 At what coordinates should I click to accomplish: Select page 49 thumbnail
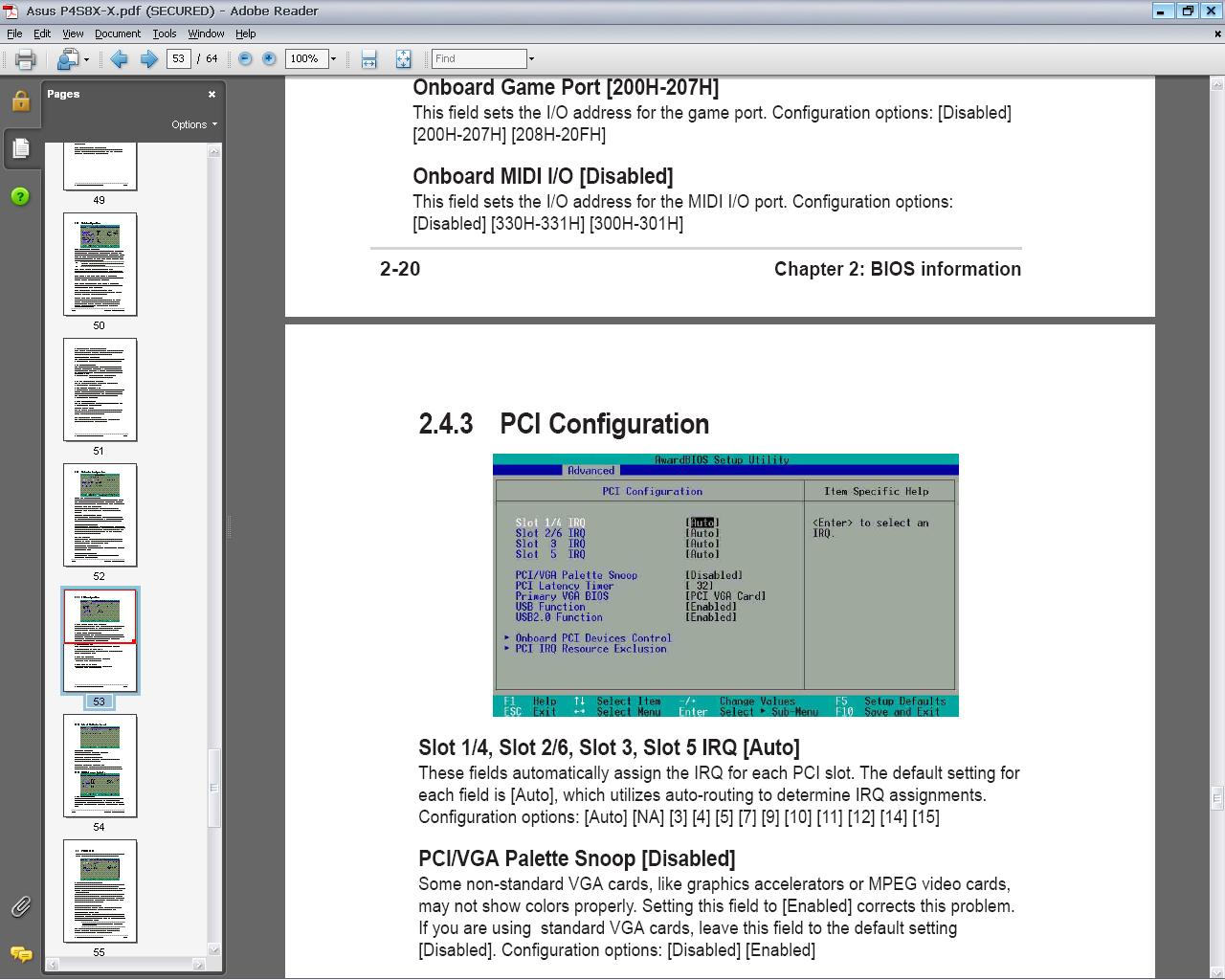coord(100,167)
